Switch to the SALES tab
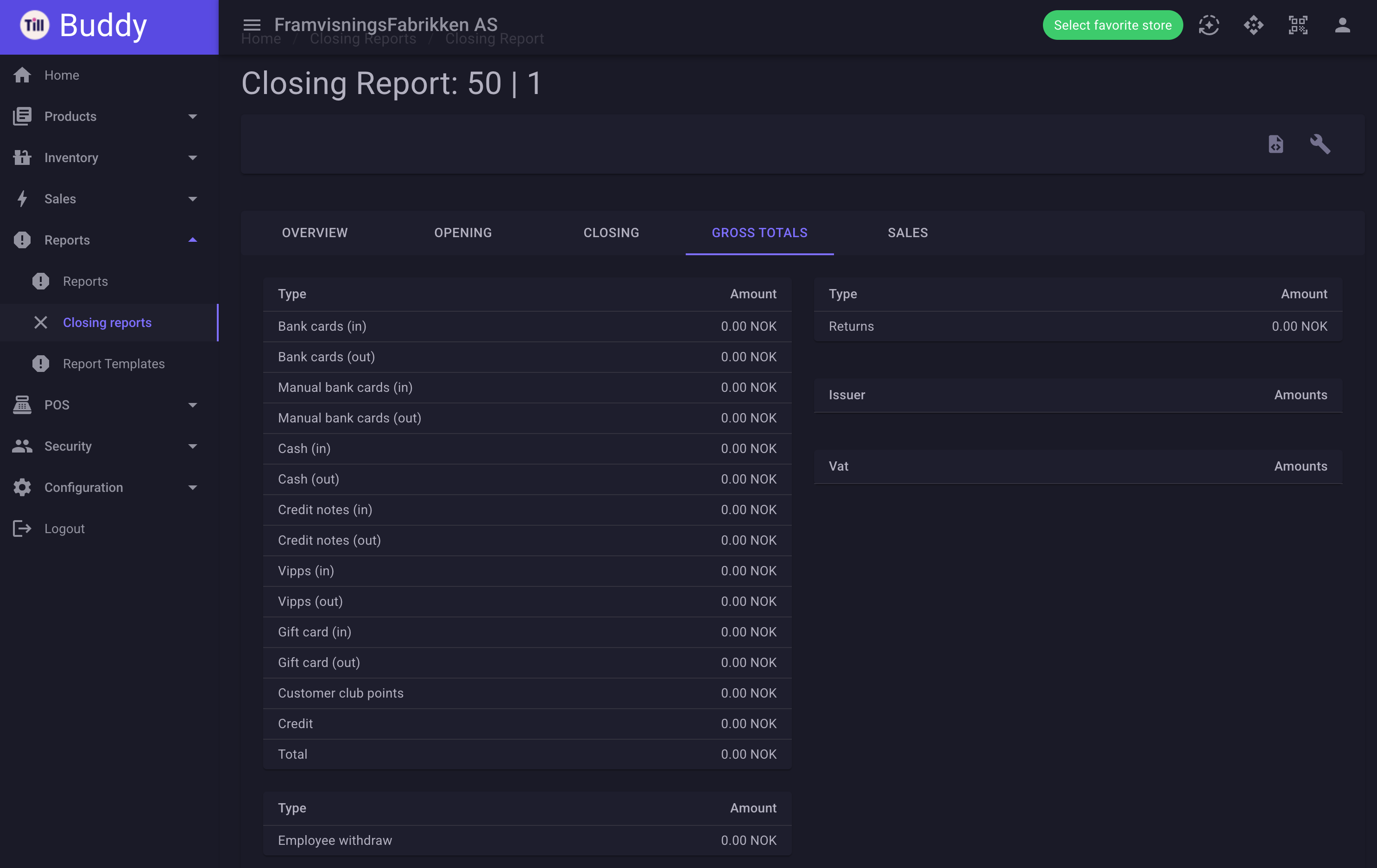Screen dimensions: 1377x868 (908, 233)
